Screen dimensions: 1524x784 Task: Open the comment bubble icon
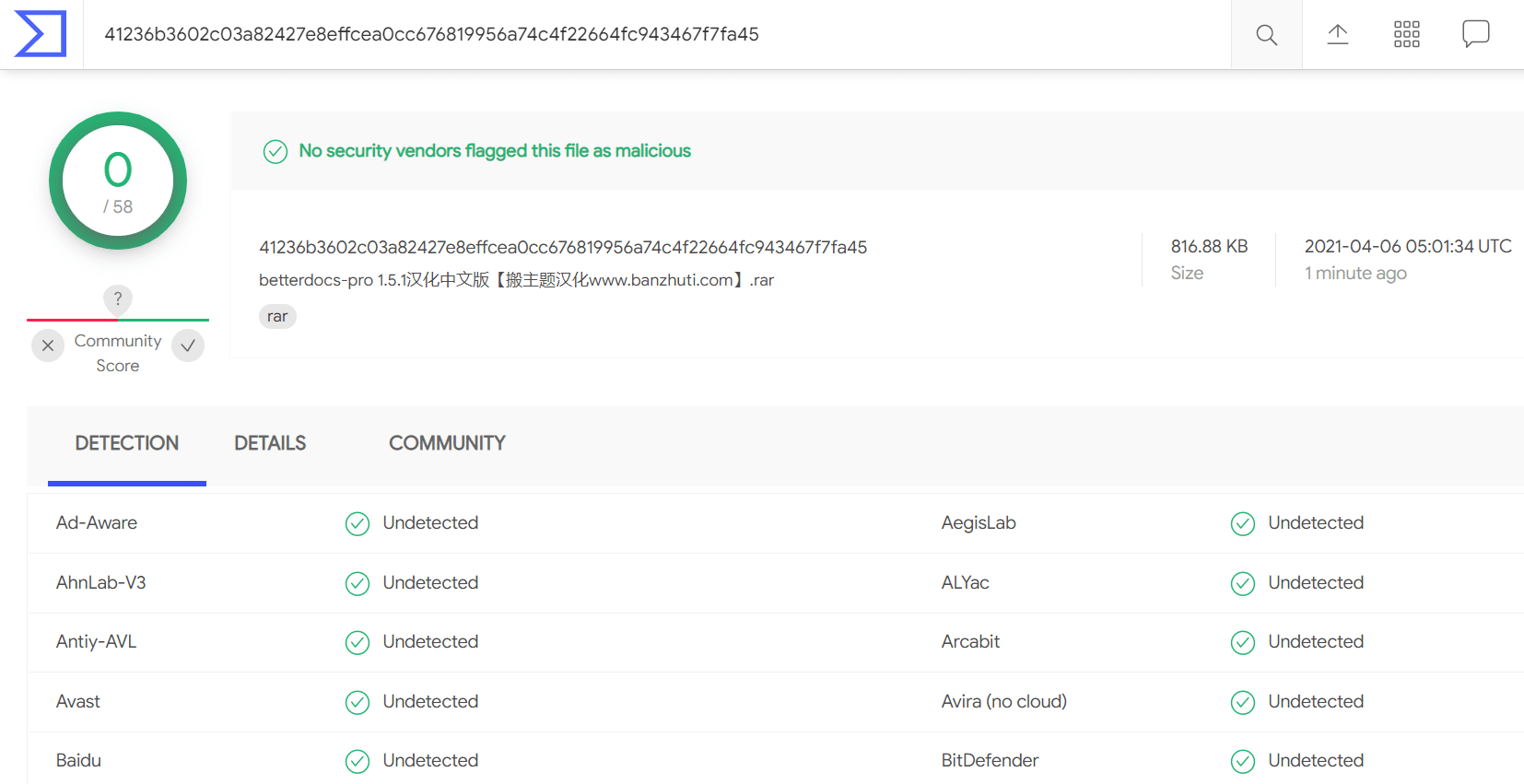click(x=1475, y=34)
